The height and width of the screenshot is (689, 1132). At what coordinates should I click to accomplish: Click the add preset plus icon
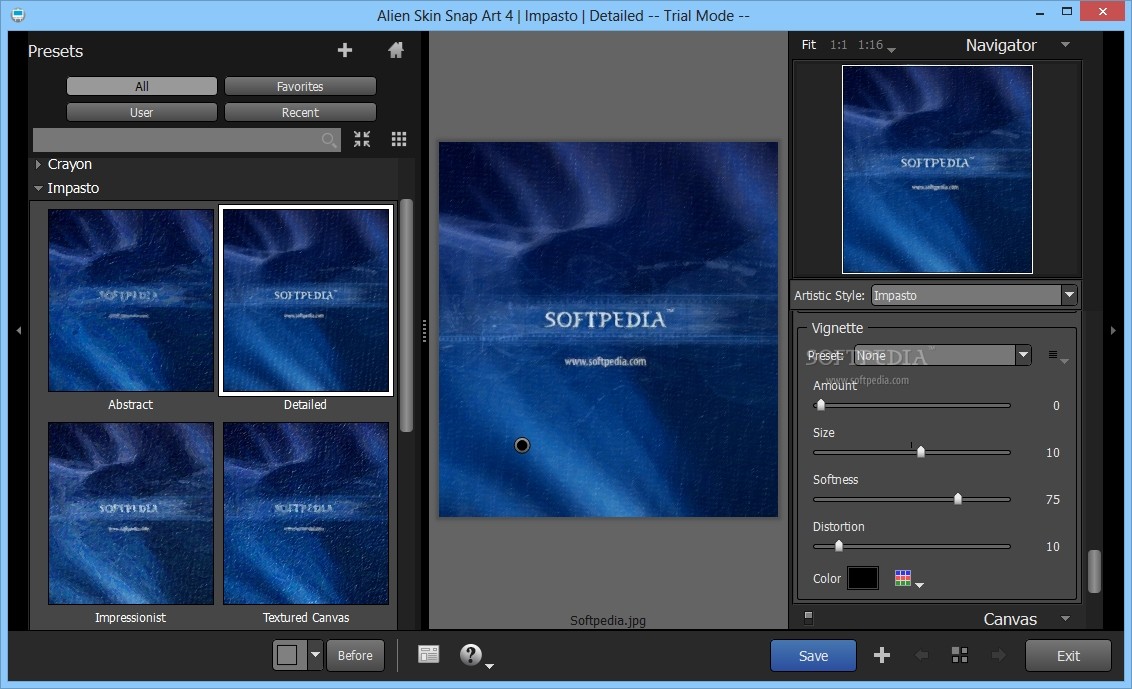point(345,50)
